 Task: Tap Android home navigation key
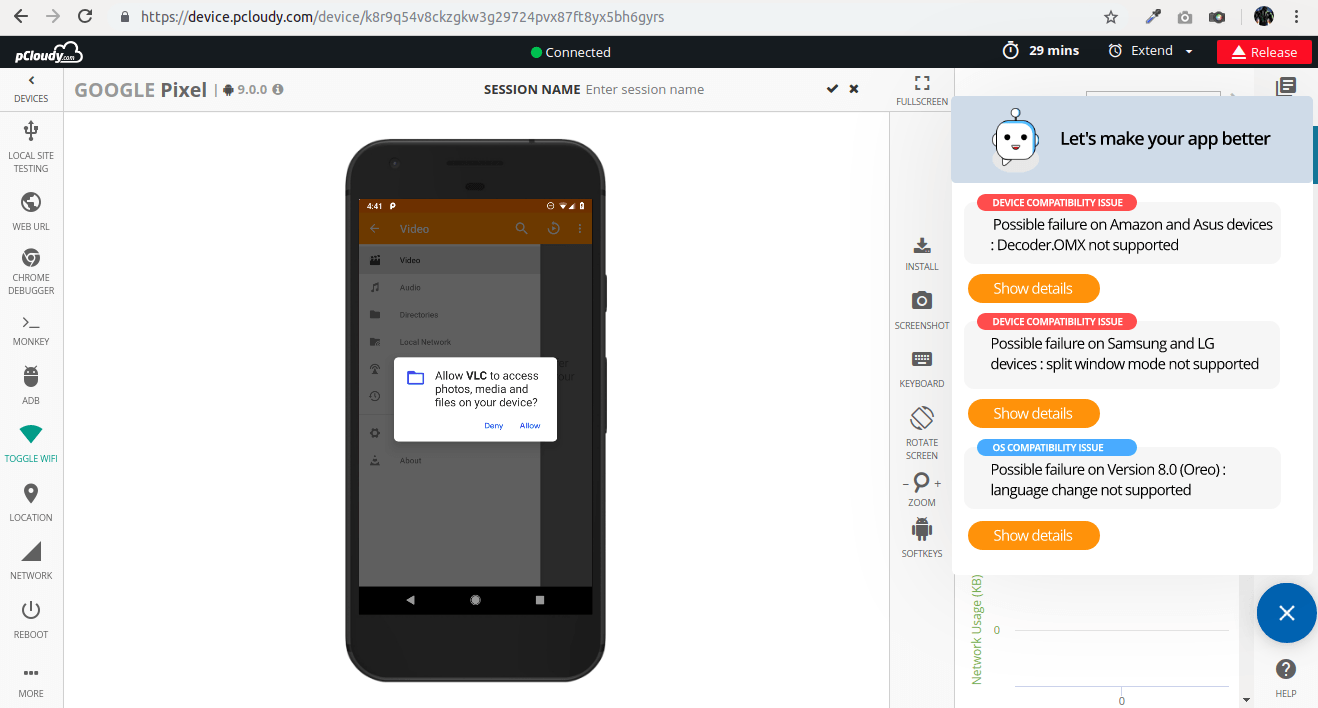475,600
